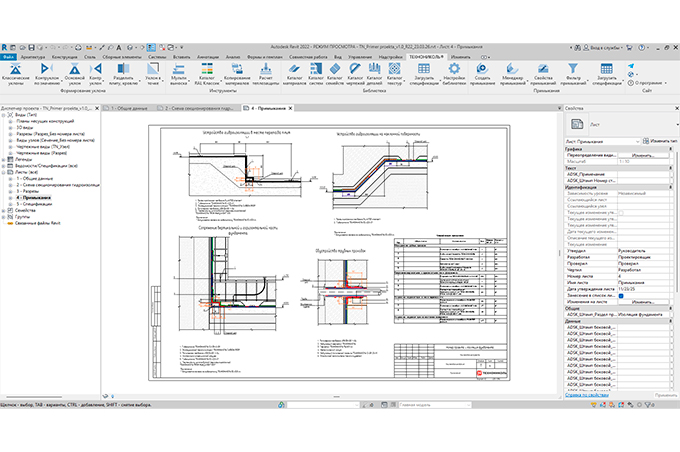Click the Номер листа value field
680x452 pixels.
coord(645,275)
